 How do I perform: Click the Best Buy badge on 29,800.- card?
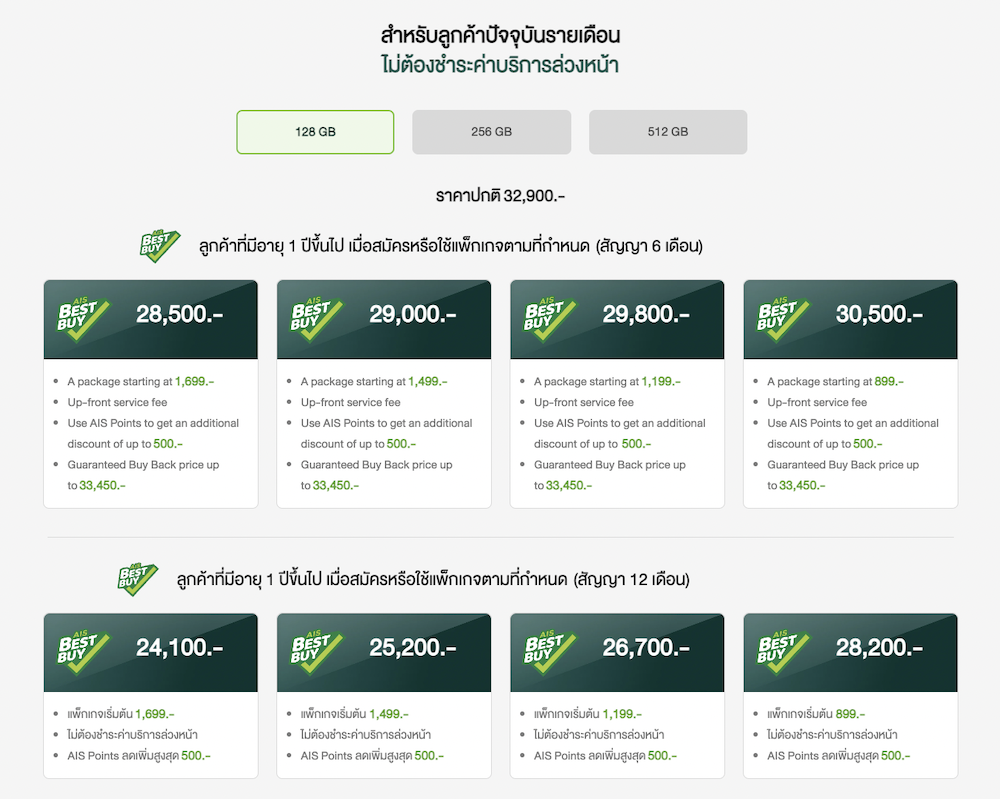click(551, 316)
